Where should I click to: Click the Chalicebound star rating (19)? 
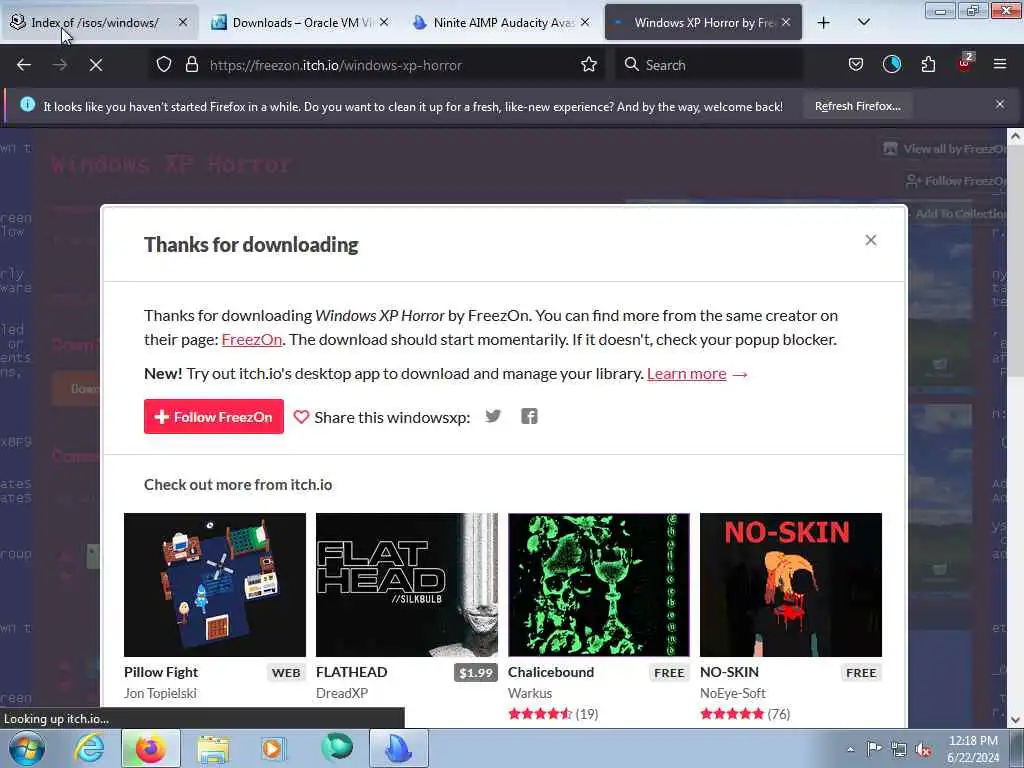[x=553, y=714]
